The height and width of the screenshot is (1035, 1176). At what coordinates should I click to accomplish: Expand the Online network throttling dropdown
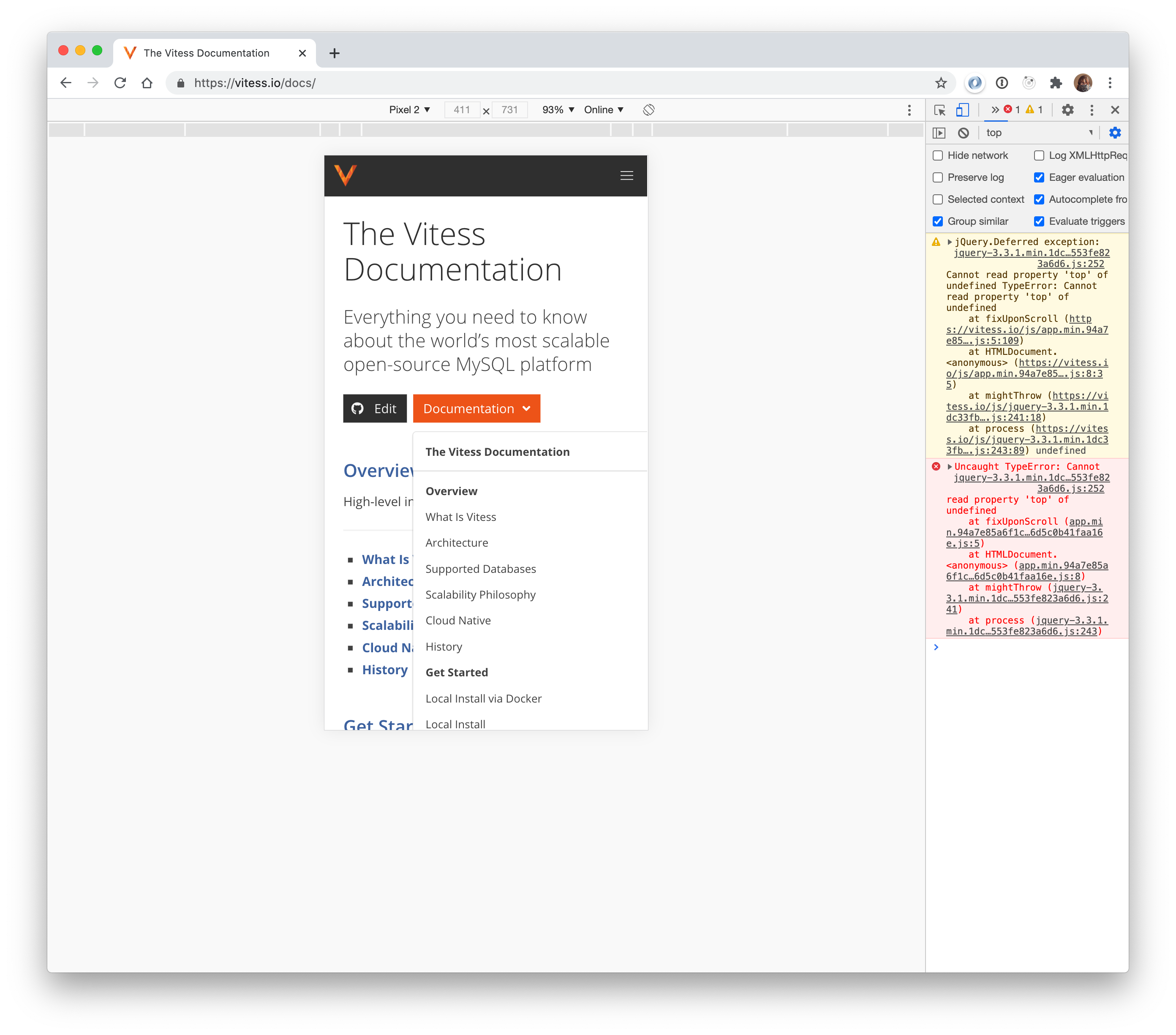(604, 110)
